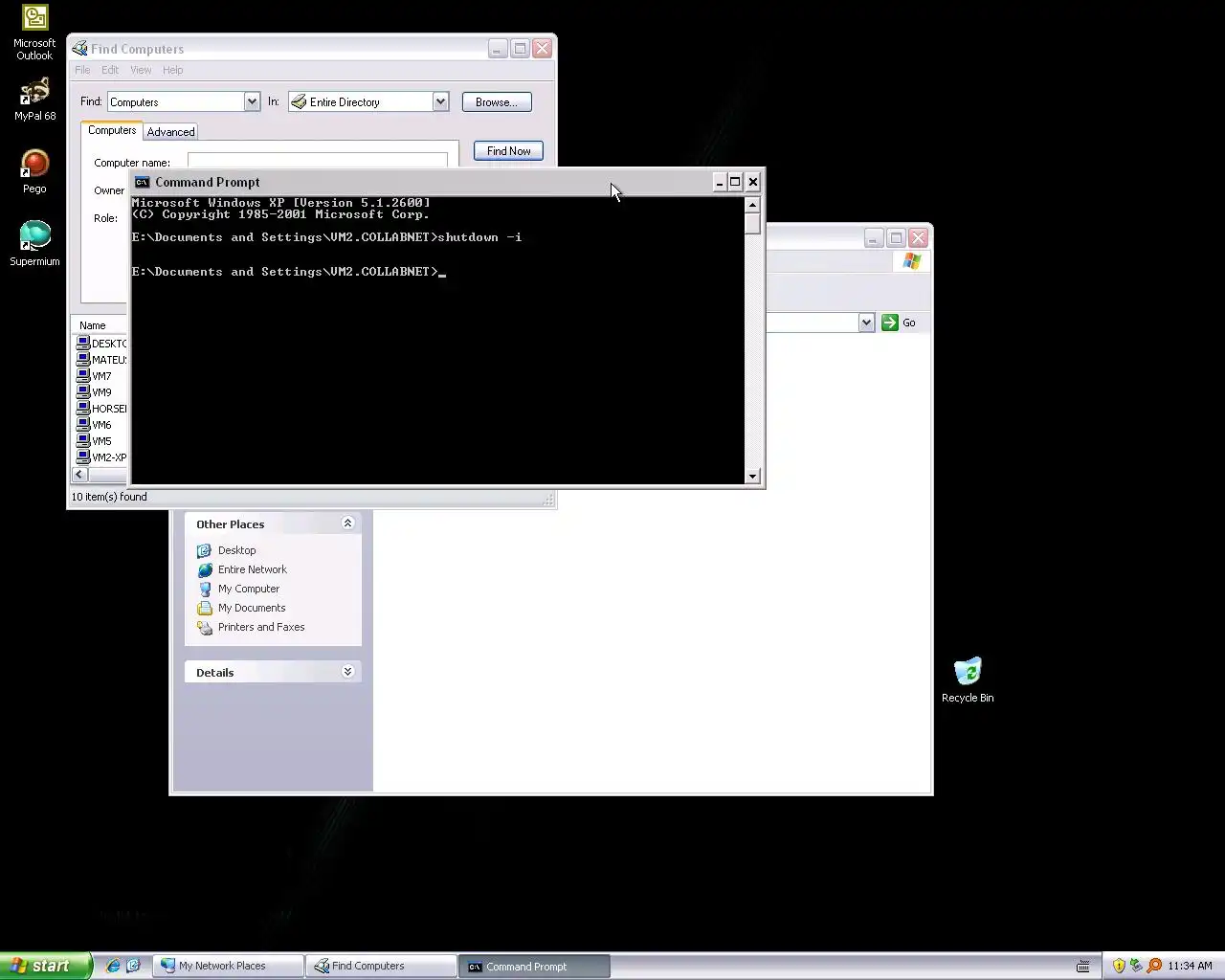Switch to the Computers tab
Viewport: 1225px width, 980px height.
pyautogui.click(x=112, y=130)
